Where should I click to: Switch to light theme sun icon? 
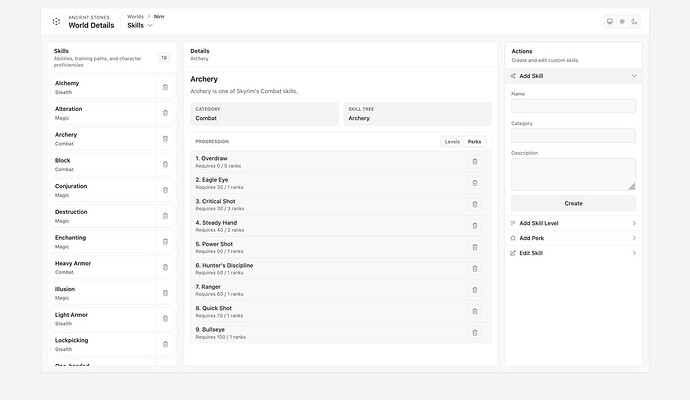pos(622,21)
